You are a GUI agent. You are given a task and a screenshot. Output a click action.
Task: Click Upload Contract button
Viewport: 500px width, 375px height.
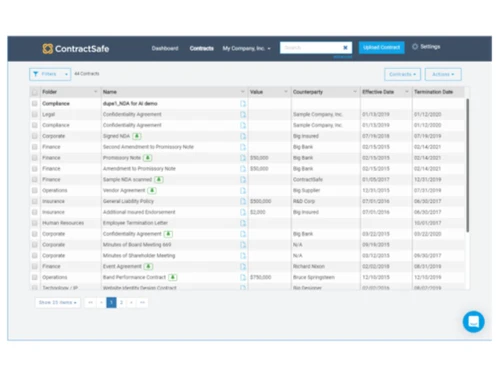[382, 47]
